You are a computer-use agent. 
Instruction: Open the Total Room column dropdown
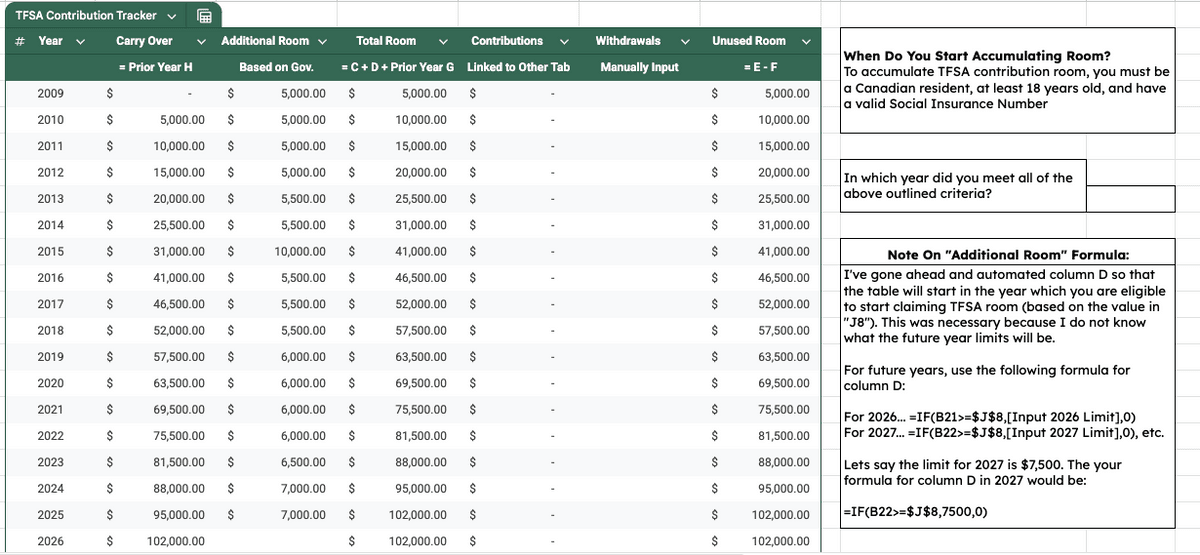coord(443,41)
